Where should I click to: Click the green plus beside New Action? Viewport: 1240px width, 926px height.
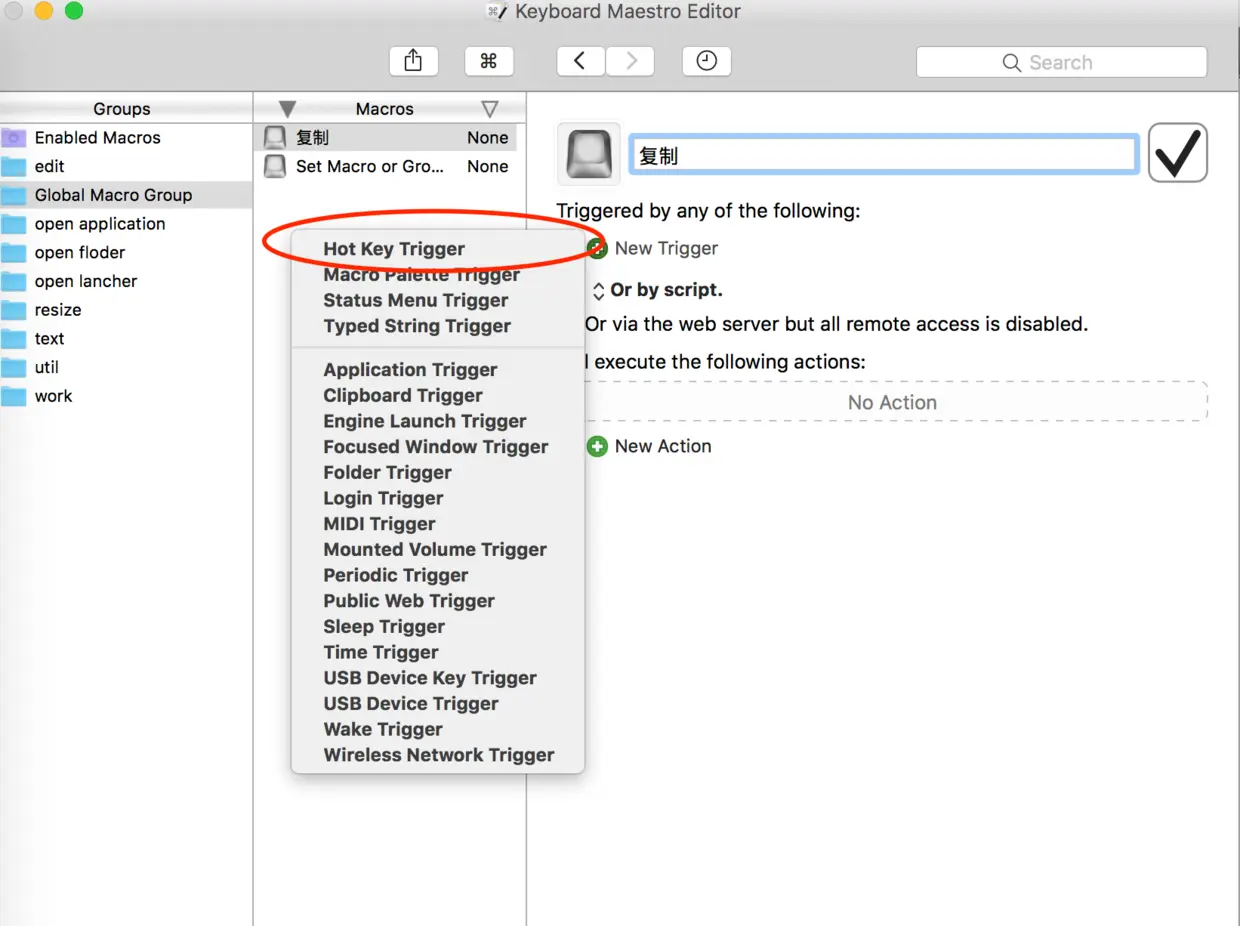point(597,447)
